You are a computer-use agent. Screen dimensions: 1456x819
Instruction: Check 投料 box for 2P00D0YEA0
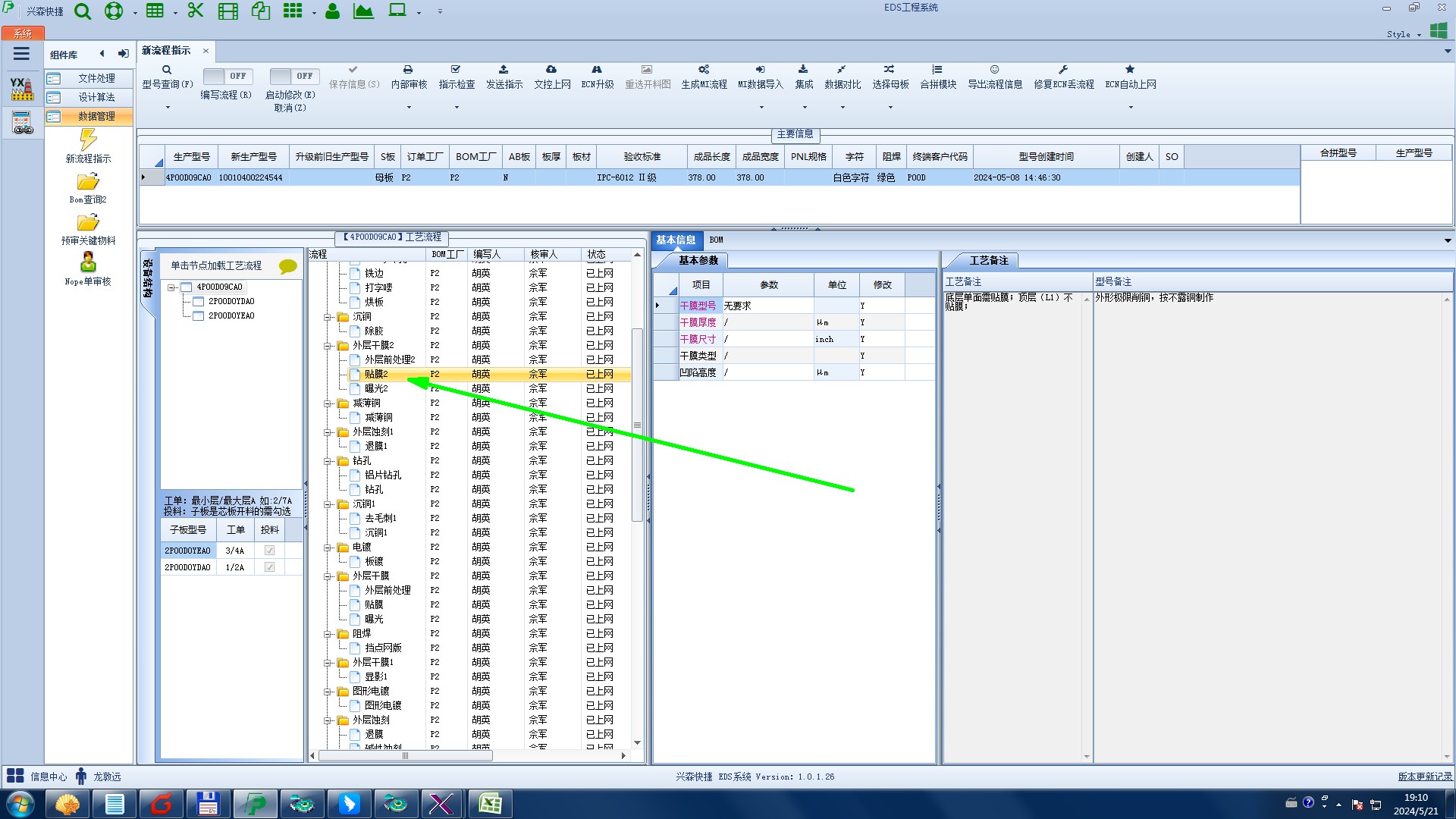tap(269, 551)
